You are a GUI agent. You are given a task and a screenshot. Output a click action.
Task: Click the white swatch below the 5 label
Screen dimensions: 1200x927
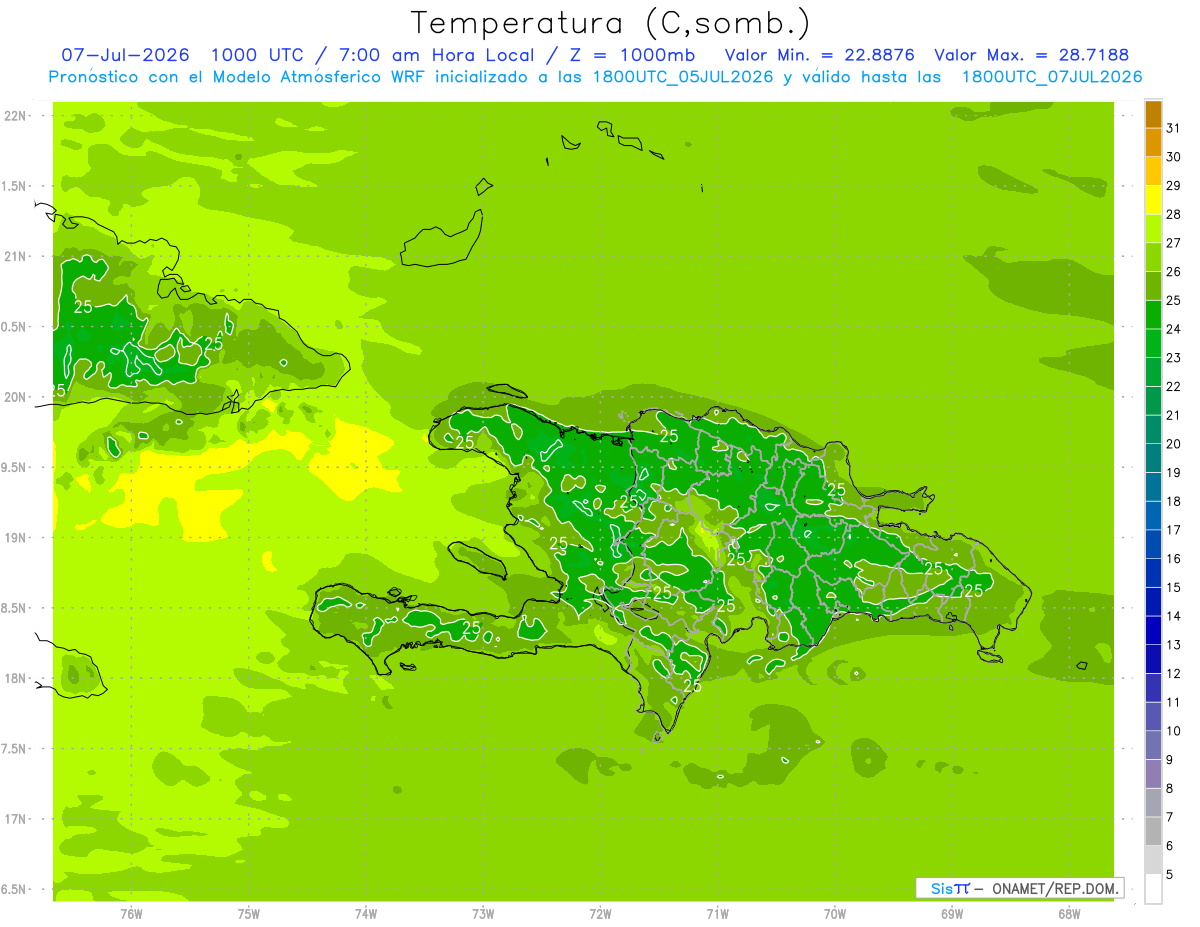tap(1153, 889)
